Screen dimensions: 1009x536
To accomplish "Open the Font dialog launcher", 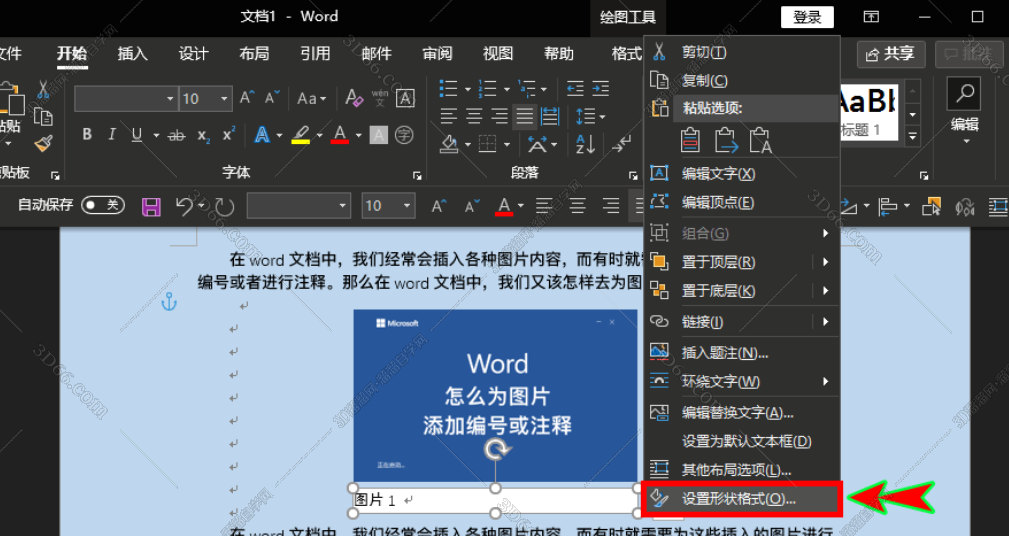I will tap(417, 175).
